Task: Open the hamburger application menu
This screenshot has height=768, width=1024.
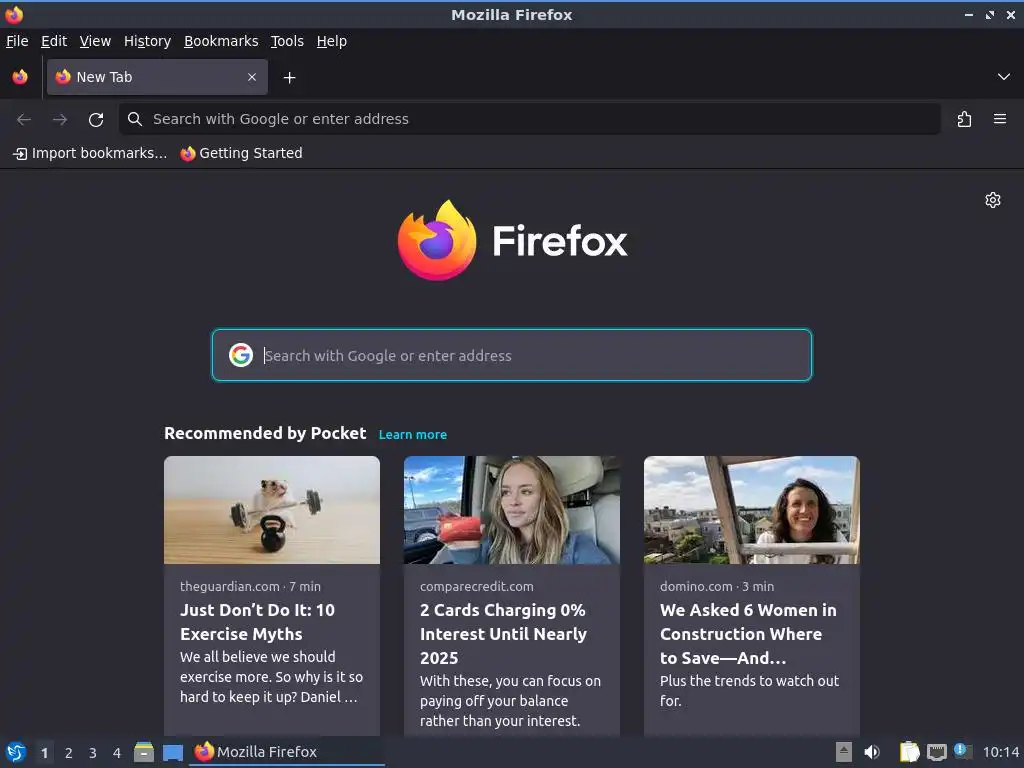Action: click(x=1000, y=119)
